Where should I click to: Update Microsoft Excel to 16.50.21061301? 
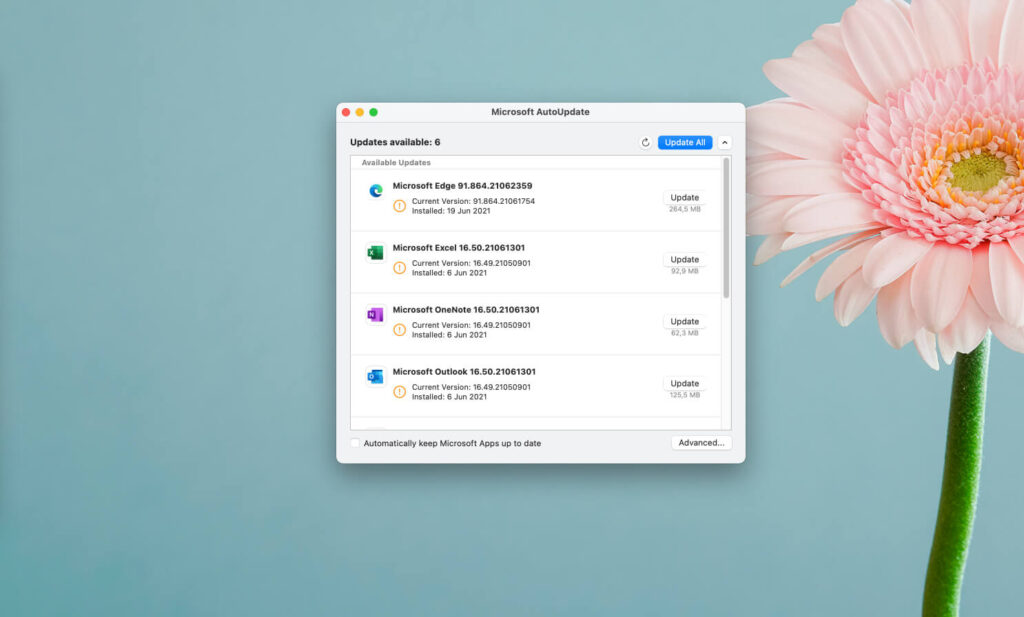(685, 259)
